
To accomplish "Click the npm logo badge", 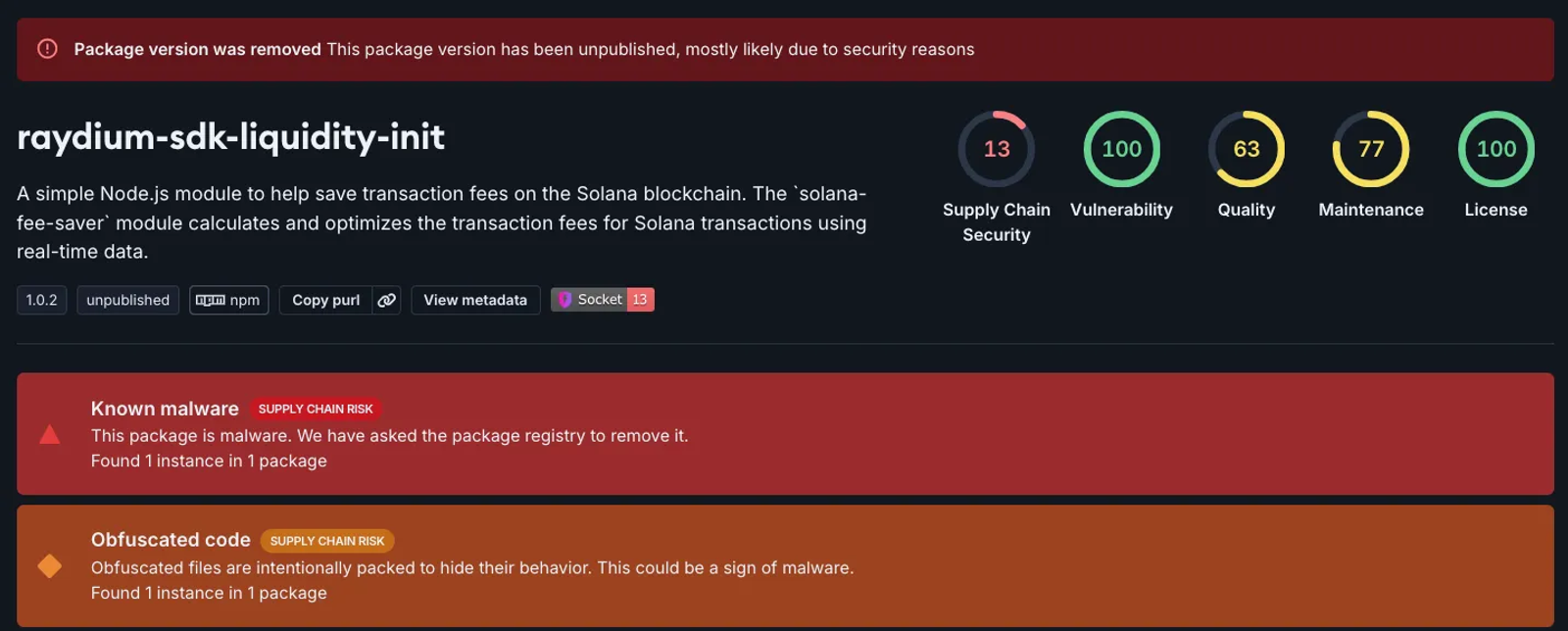I will click(228, 300).
